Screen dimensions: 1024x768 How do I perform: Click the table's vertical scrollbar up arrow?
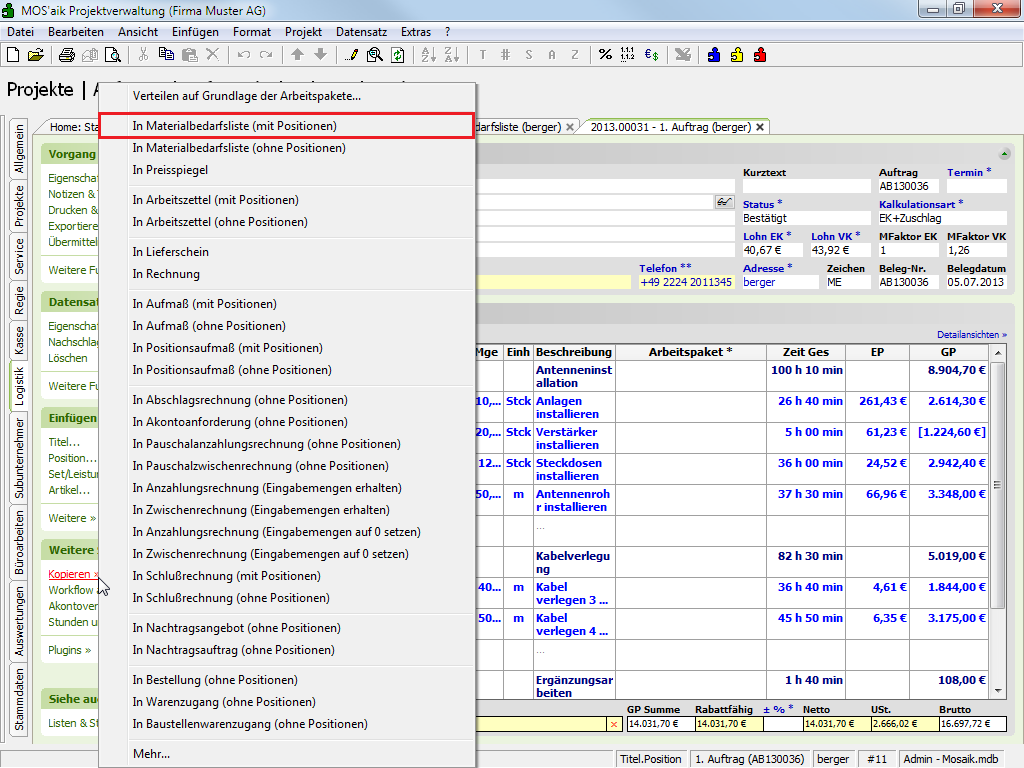(998, 353)
